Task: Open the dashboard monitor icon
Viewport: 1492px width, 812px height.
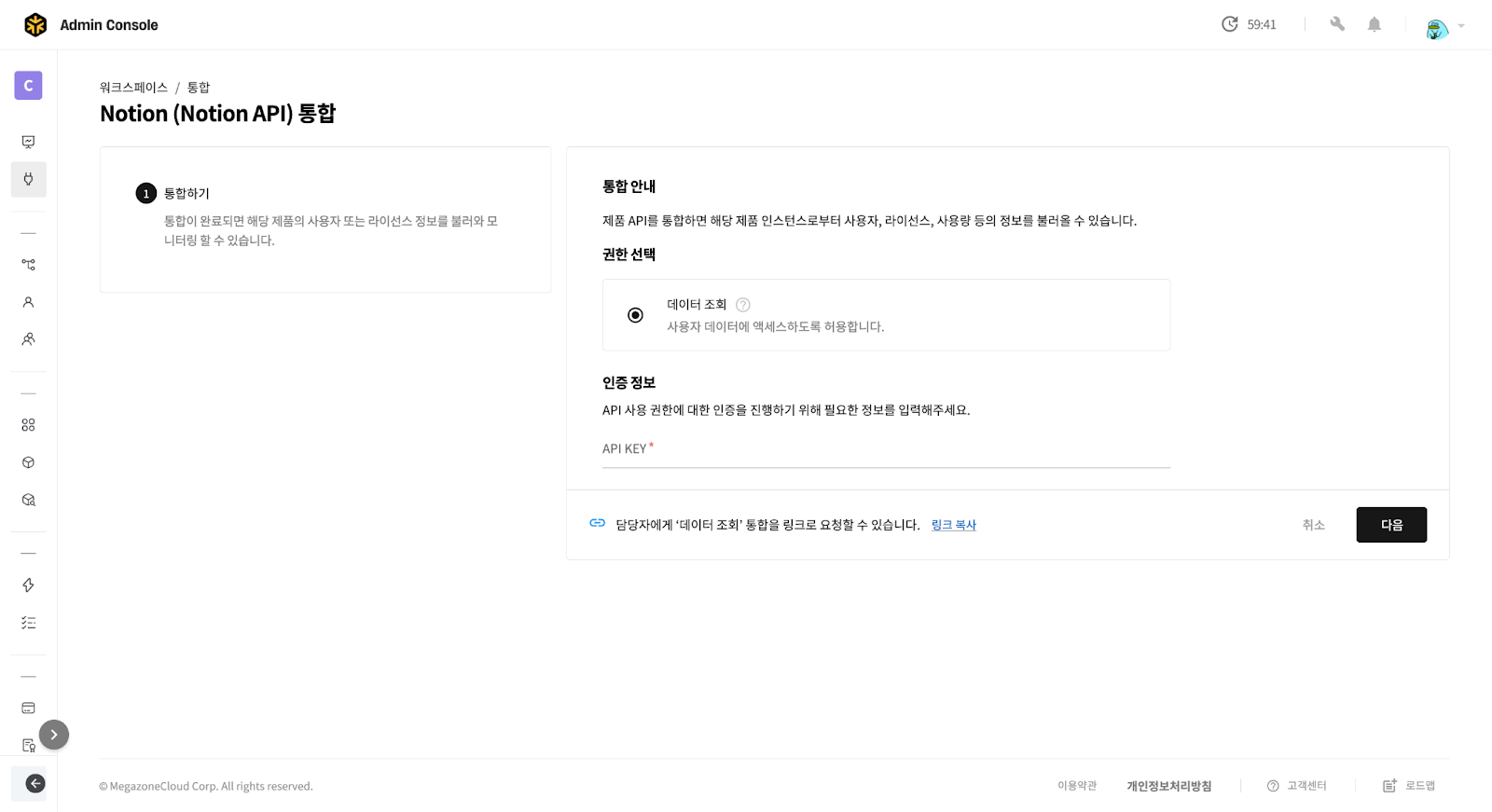Action: pyautogui.click(x=28, y=142)
